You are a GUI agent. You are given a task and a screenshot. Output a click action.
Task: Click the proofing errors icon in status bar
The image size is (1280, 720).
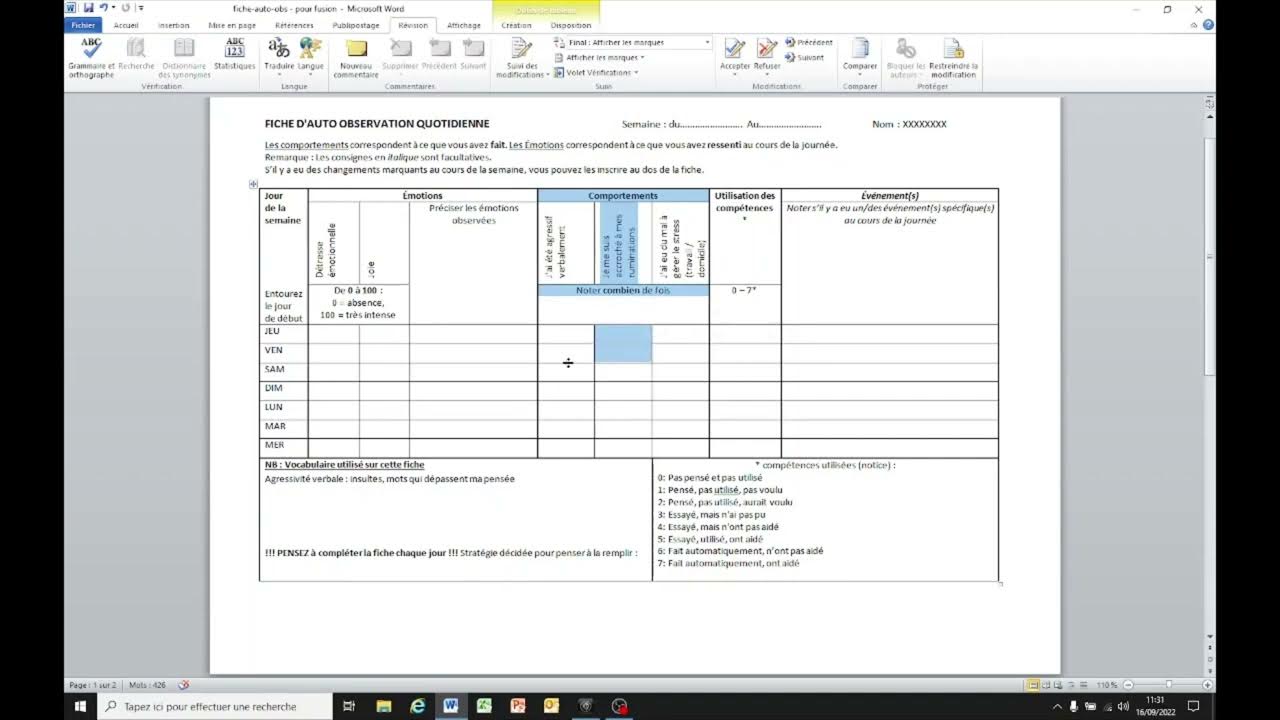coord(183,685)
